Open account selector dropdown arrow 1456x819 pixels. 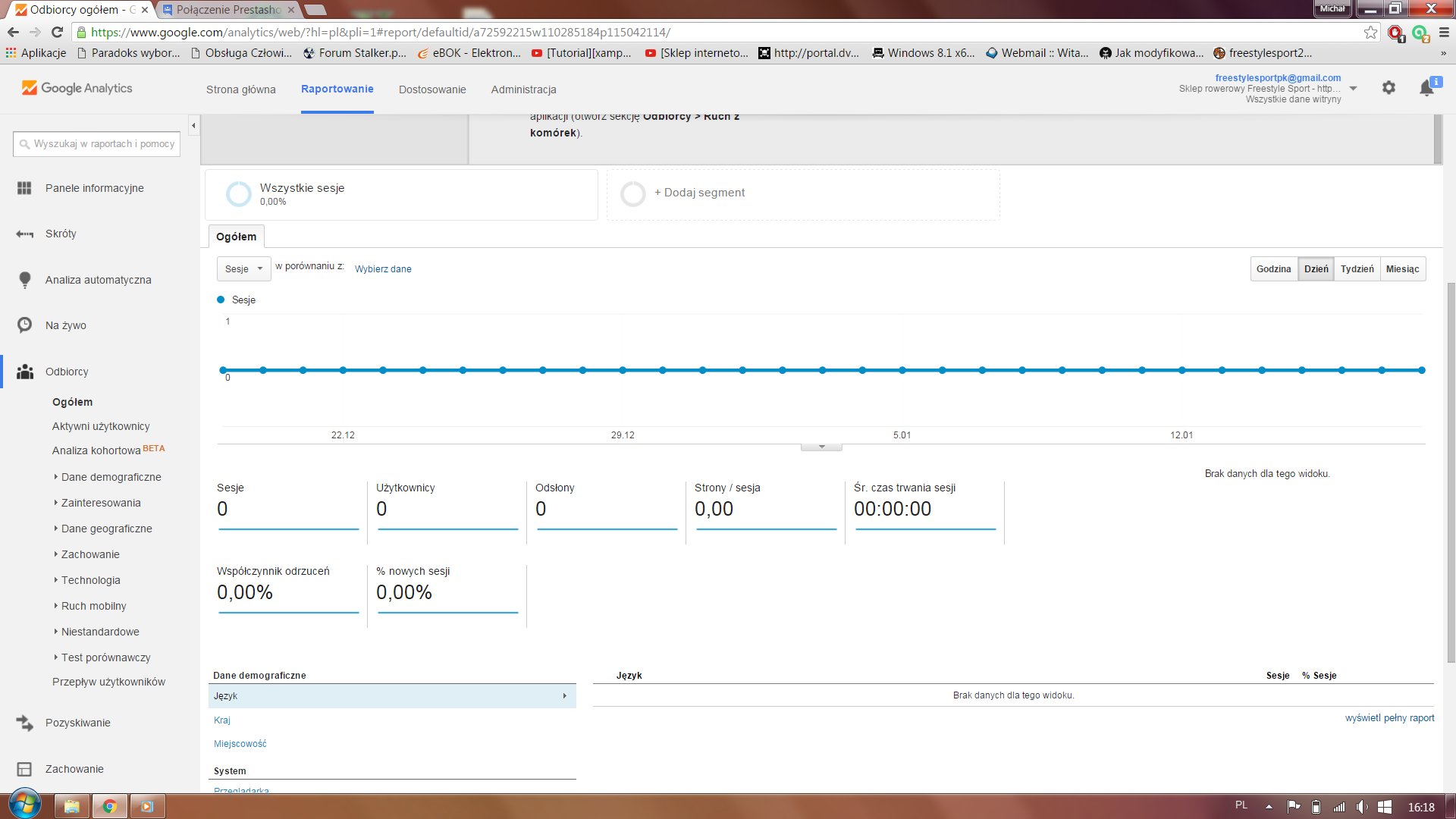click(x=1353, y=89)
